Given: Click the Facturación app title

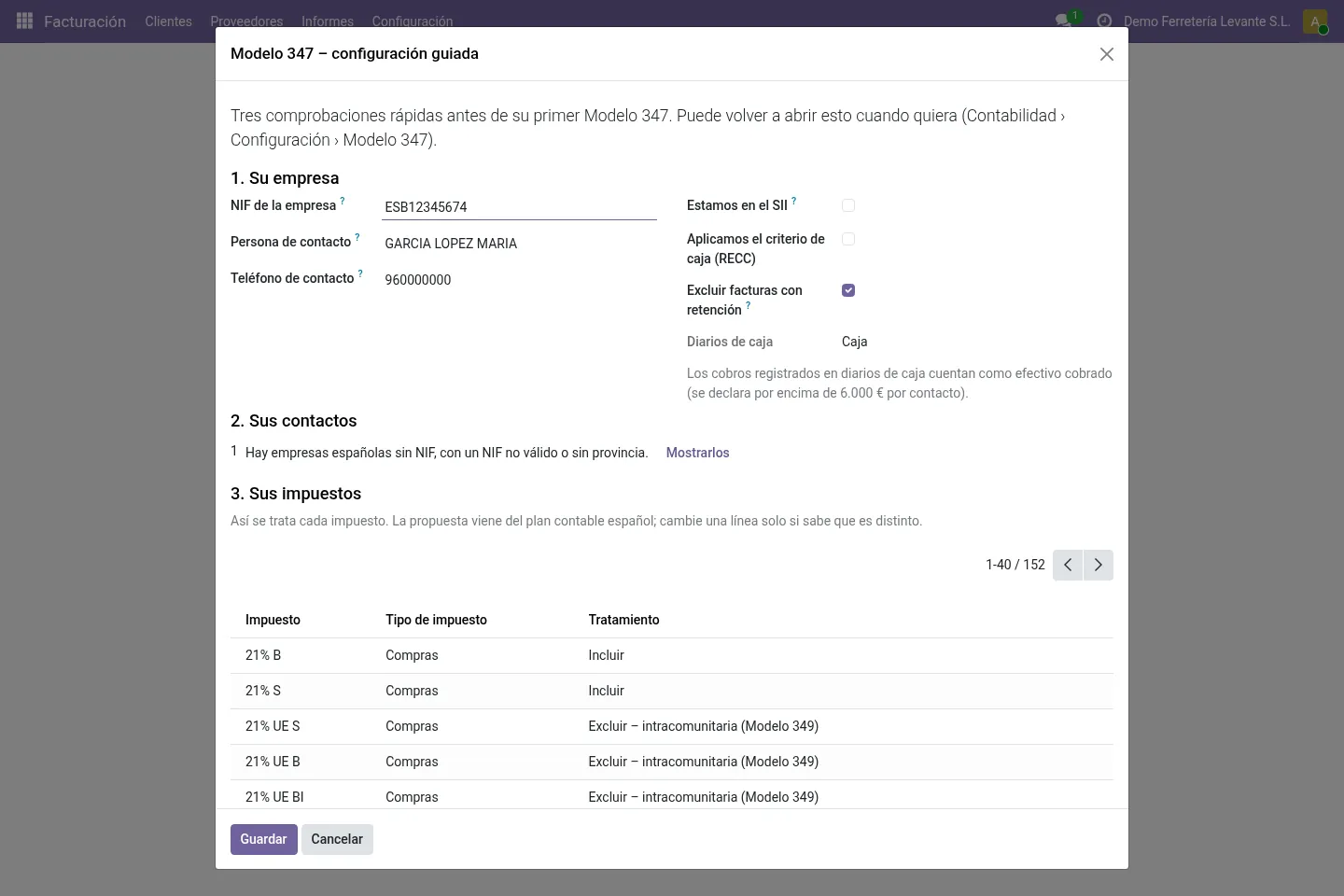Looking at the screenshot, I should coord(85,21).
